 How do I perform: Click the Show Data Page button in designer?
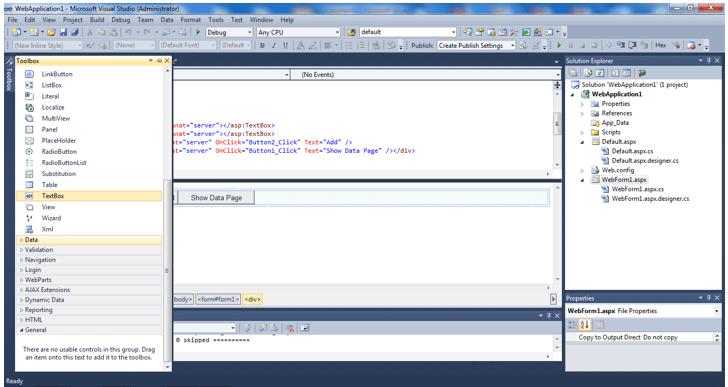[x=216, y=198]
